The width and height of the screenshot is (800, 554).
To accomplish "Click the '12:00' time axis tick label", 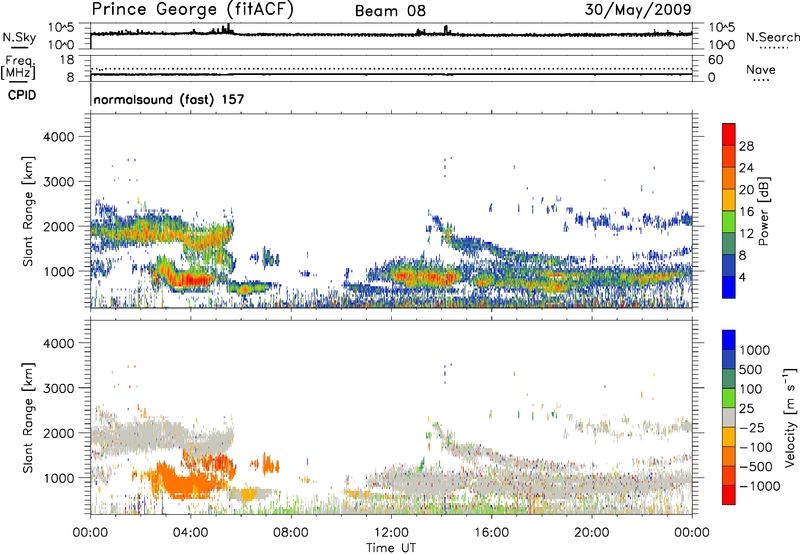I will [391, 533].
